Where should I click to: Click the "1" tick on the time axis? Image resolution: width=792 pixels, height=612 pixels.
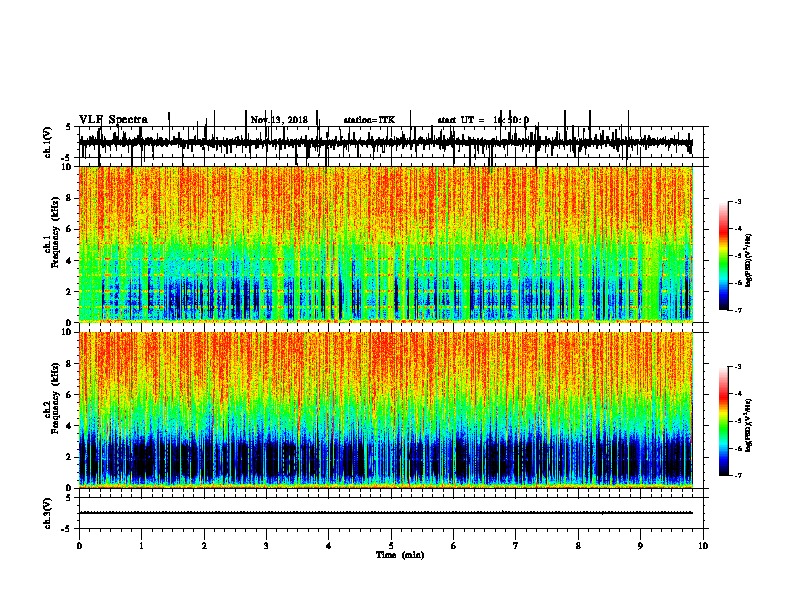coord(141,546)
